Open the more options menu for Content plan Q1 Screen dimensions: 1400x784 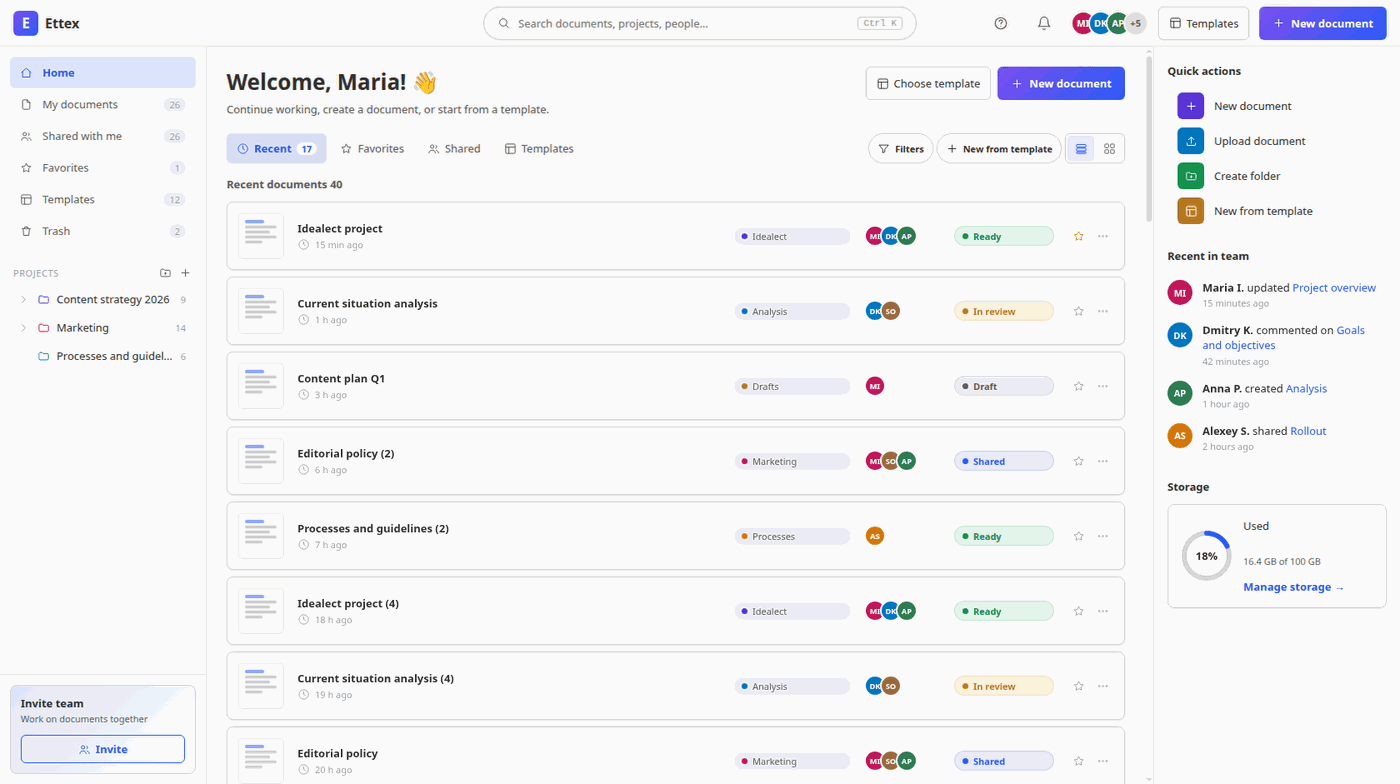tap(1103, 386)
